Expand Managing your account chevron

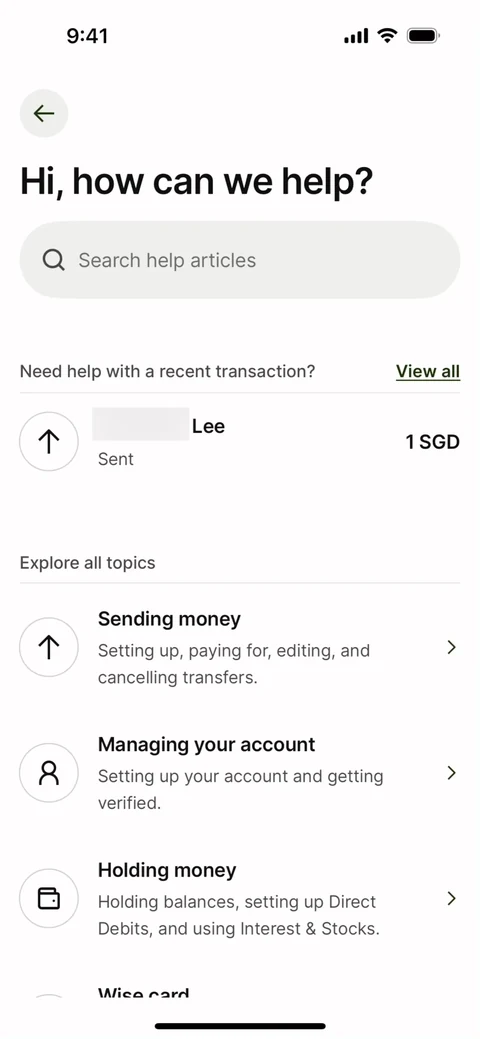tap(451, 773)
